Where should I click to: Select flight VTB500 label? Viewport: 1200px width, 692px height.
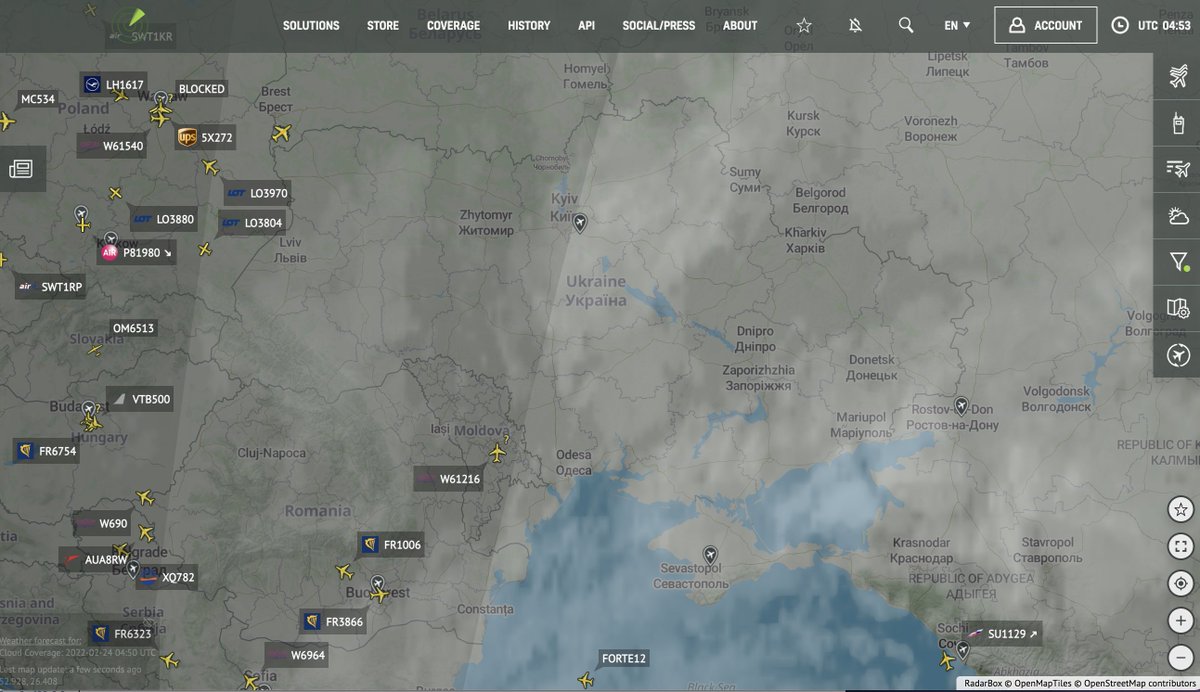click(140, 399)
